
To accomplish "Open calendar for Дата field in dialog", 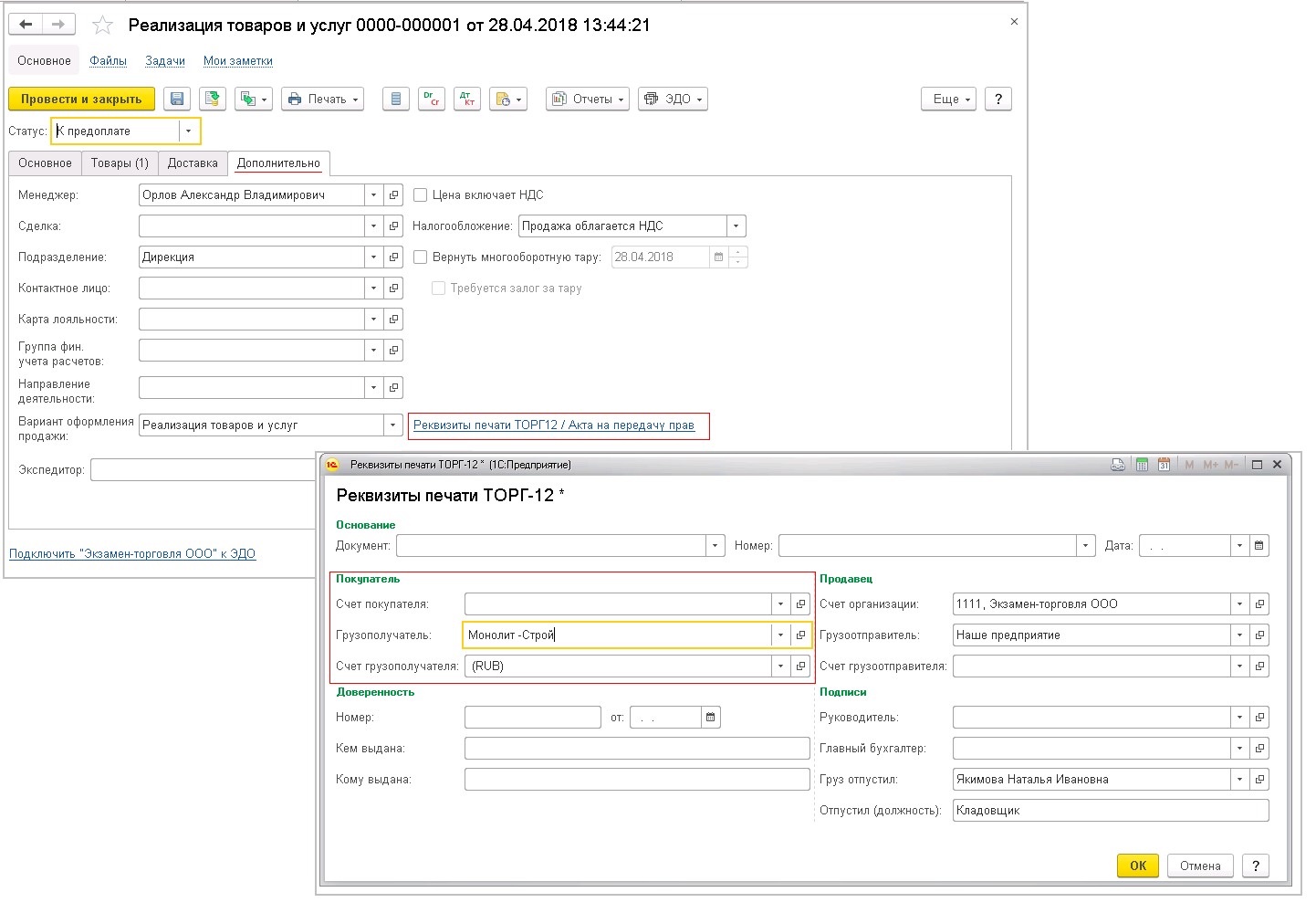I will click(1259, 545).
